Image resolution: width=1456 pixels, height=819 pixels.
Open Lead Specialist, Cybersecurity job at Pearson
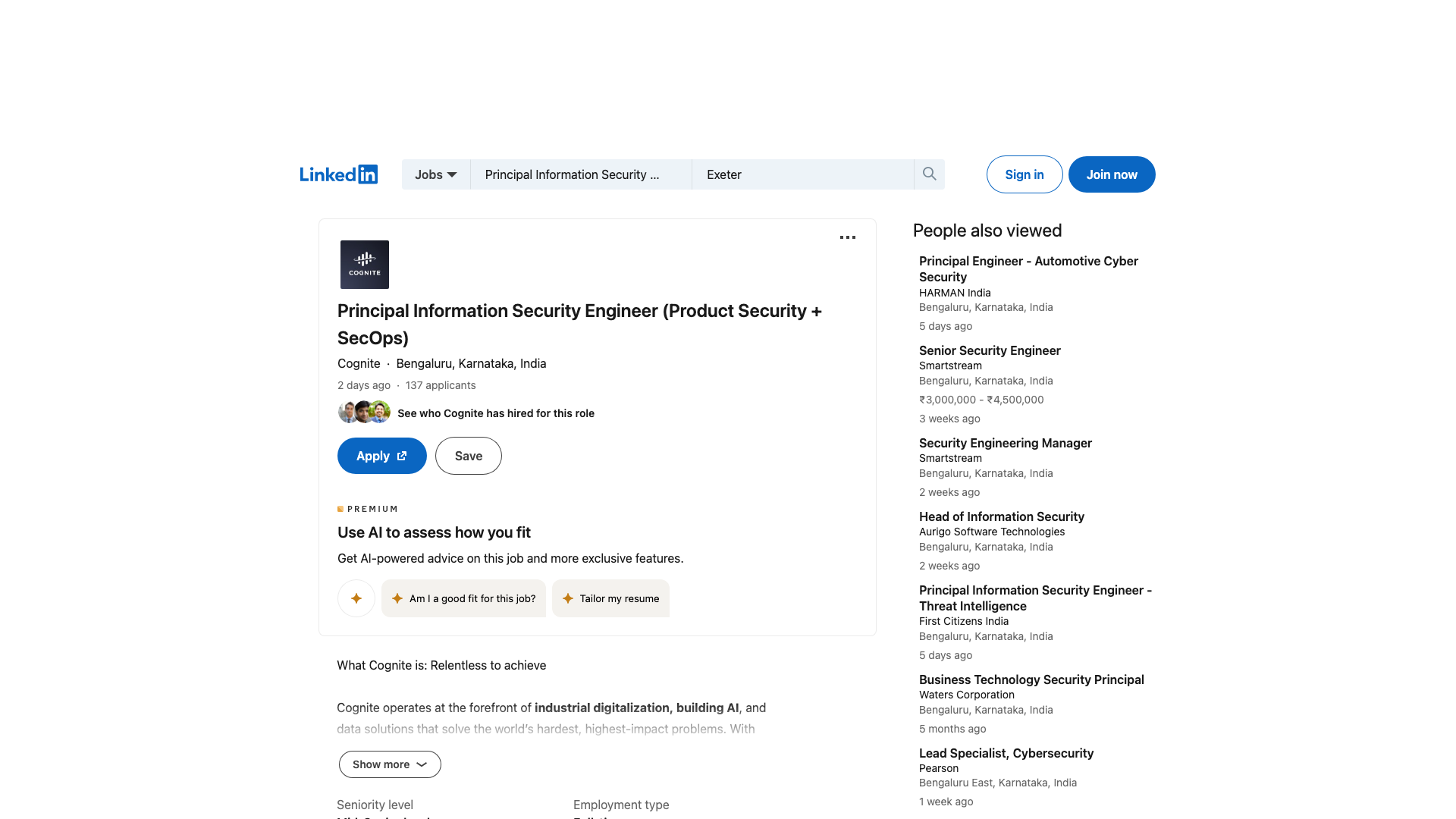pyautogui.click(x=1006, y=753)
